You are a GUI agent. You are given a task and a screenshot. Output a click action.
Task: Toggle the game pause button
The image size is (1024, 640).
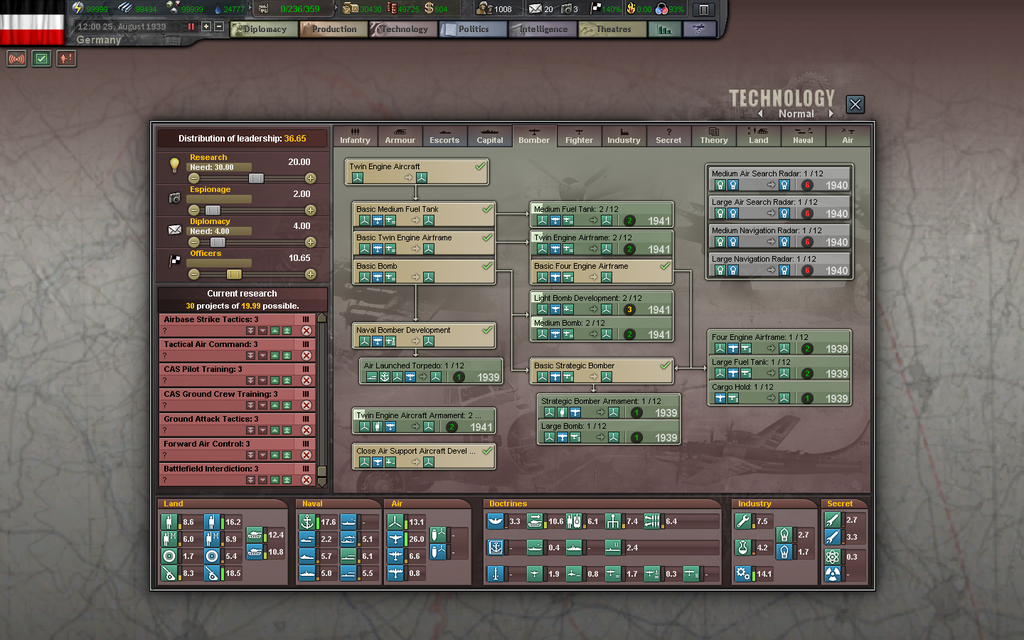(x=191, y=27)
